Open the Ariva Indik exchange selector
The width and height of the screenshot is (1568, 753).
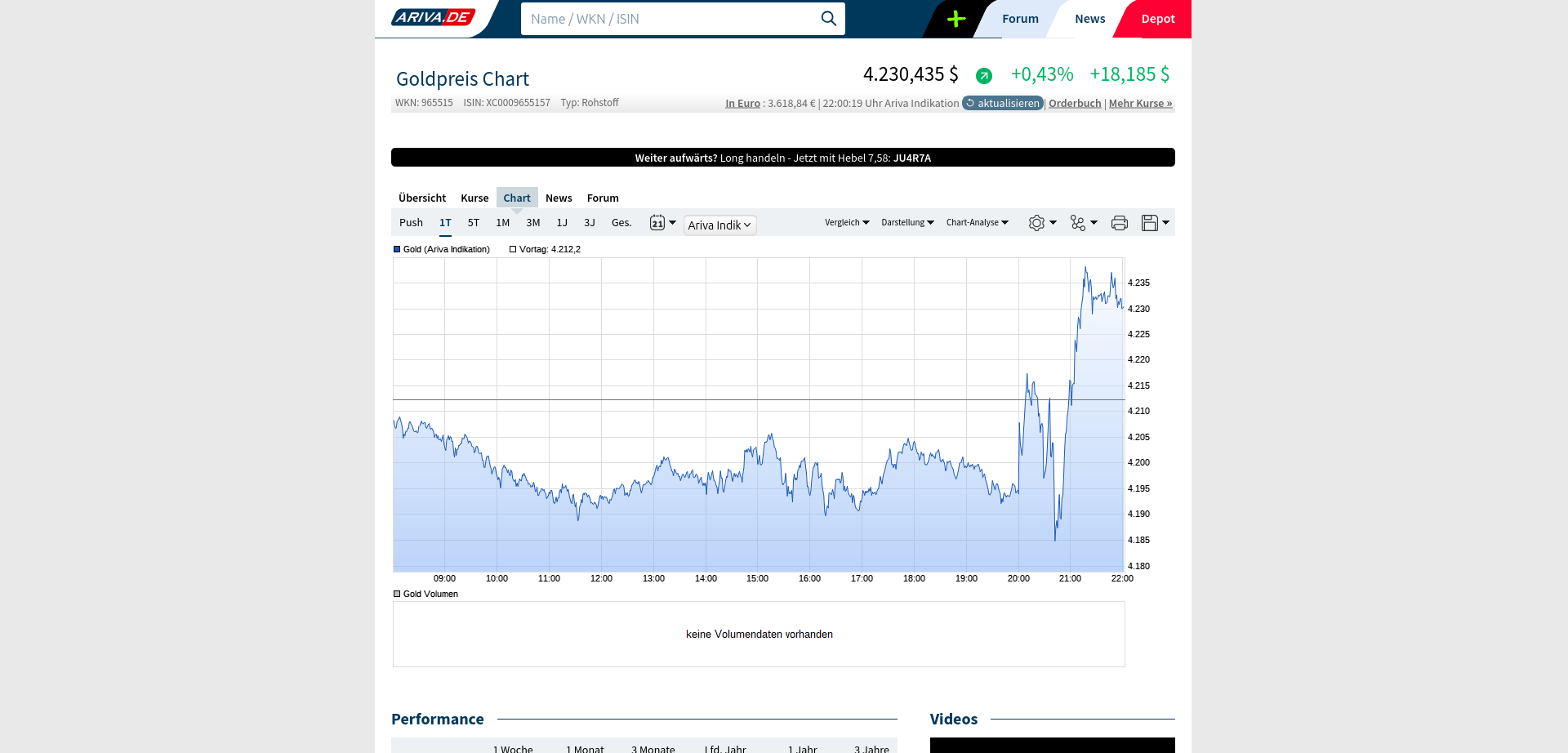pyautogui.click(x=719, y=225)
